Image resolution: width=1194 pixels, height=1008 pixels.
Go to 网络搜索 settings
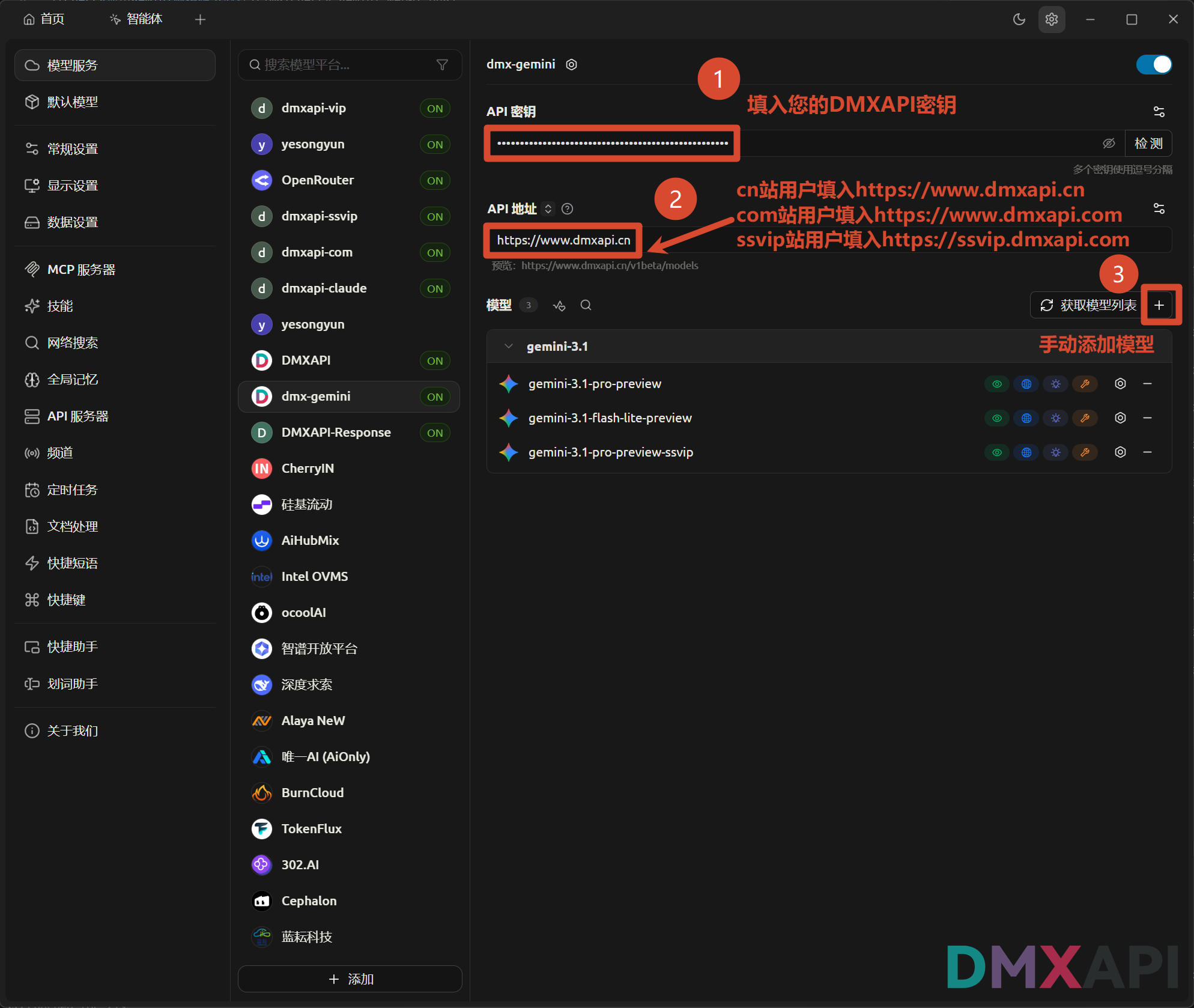pyautogui.click(x=115, y=343)
